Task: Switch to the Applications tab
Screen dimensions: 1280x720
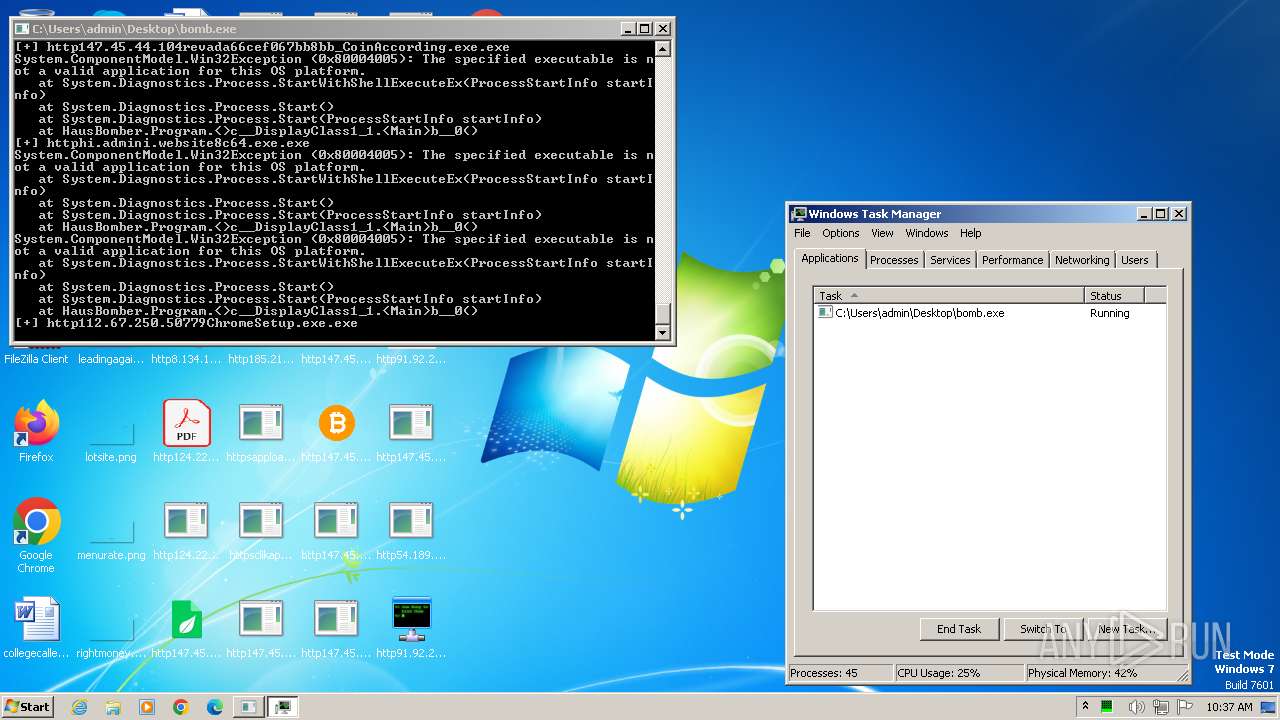Action: click(x=830, y=258)
